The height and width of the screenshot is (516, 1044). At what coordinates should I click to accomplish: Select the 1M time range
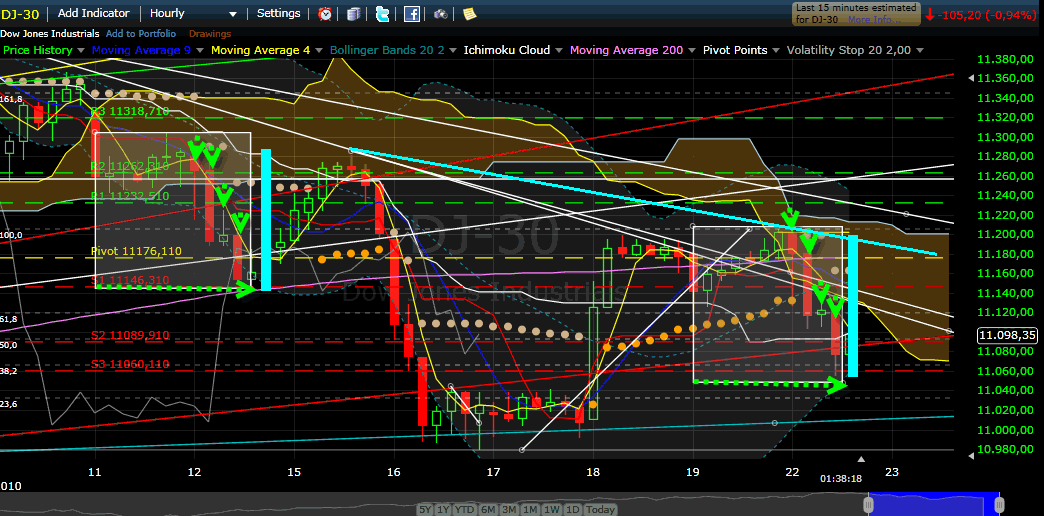(531, 509)
